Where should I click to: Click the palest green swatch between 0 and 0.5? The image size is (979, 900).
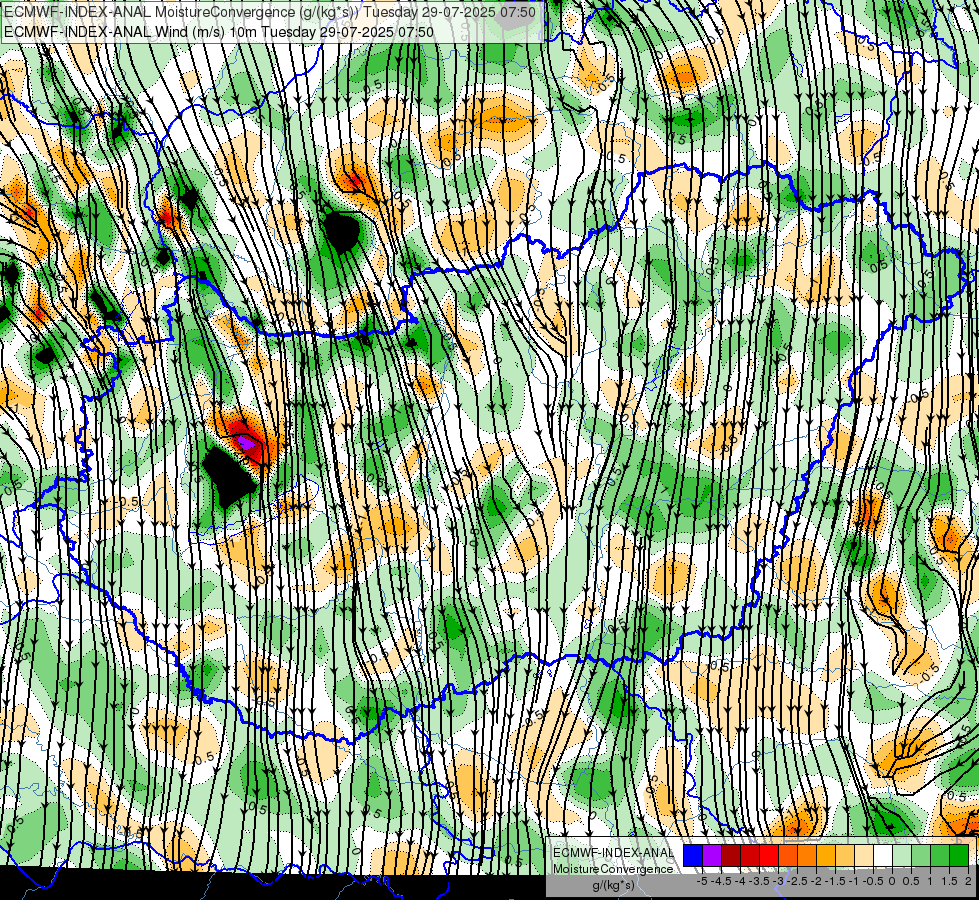point(902,856)
